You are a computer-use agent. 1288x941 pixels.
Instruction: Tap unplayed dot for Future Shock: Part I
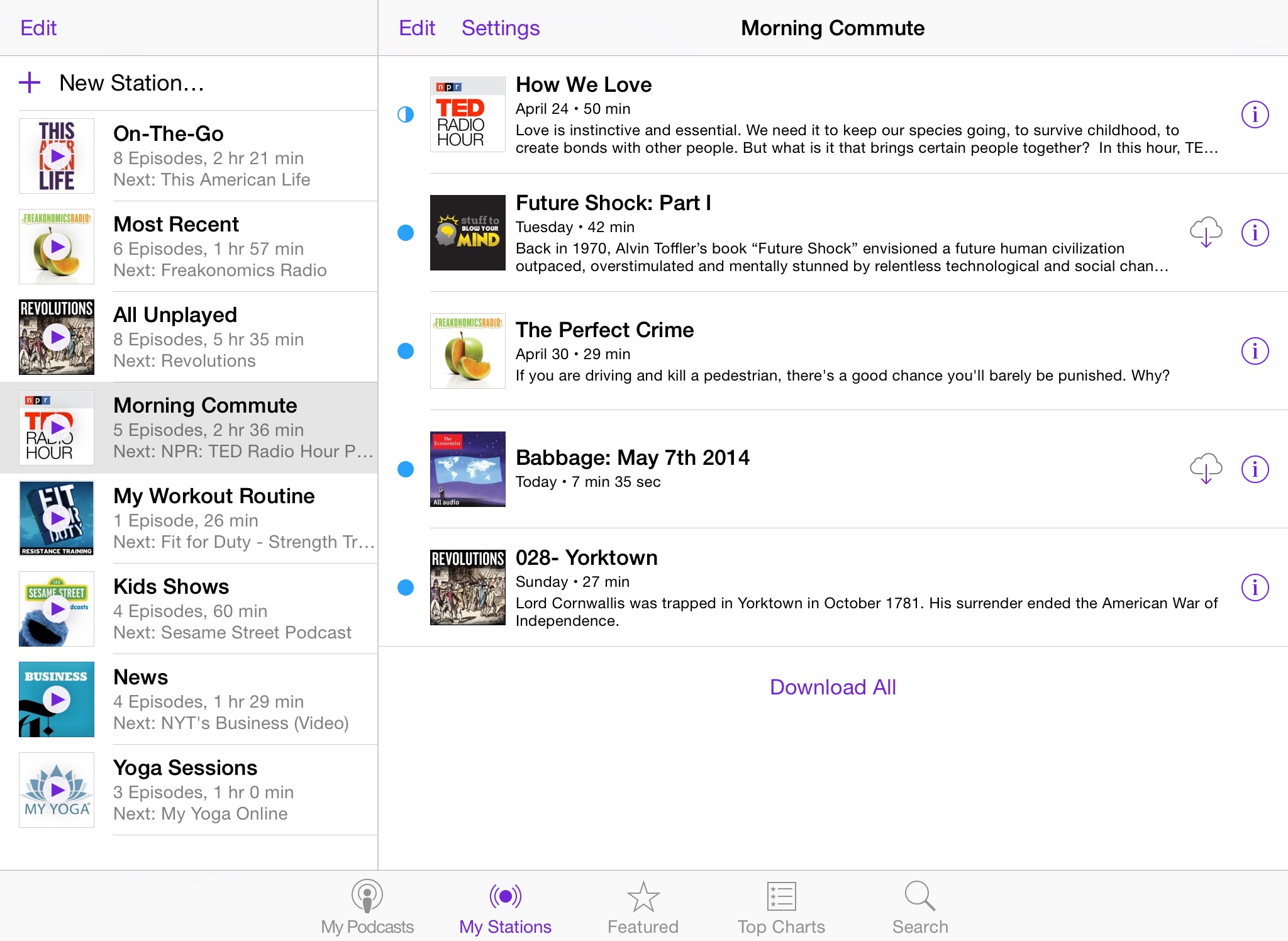406,233
